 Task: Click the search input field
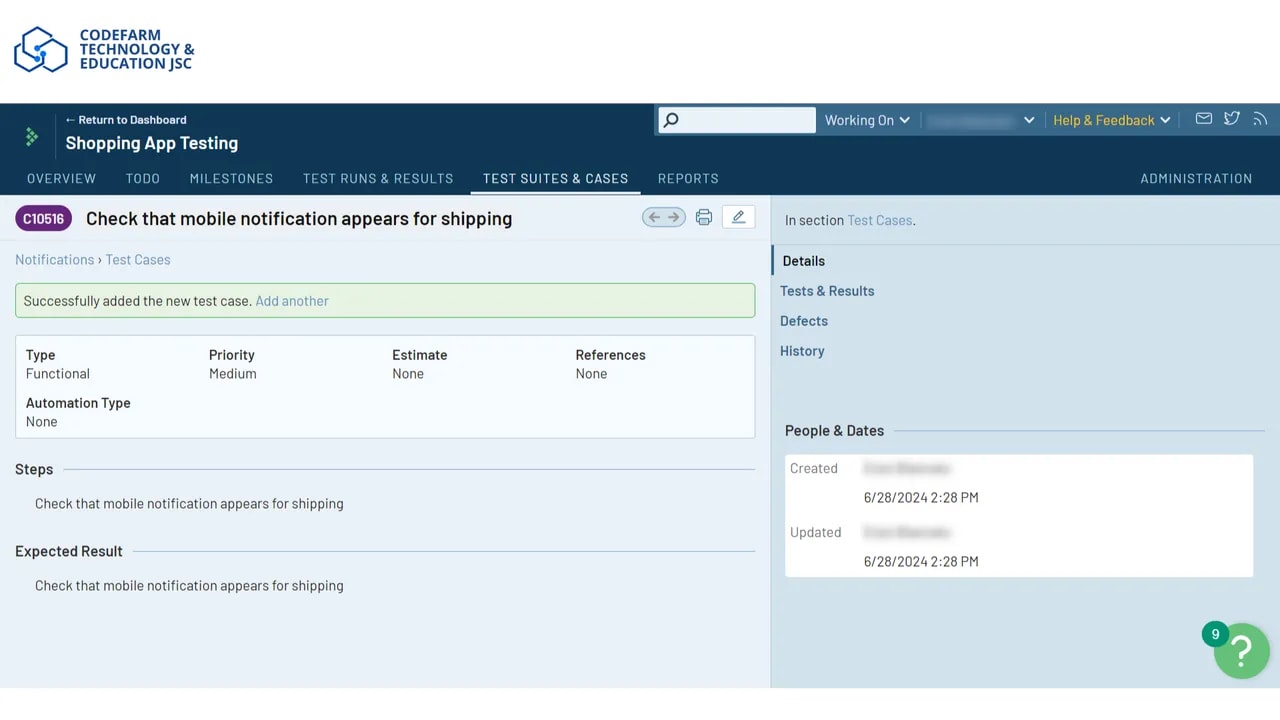[746, 120]
